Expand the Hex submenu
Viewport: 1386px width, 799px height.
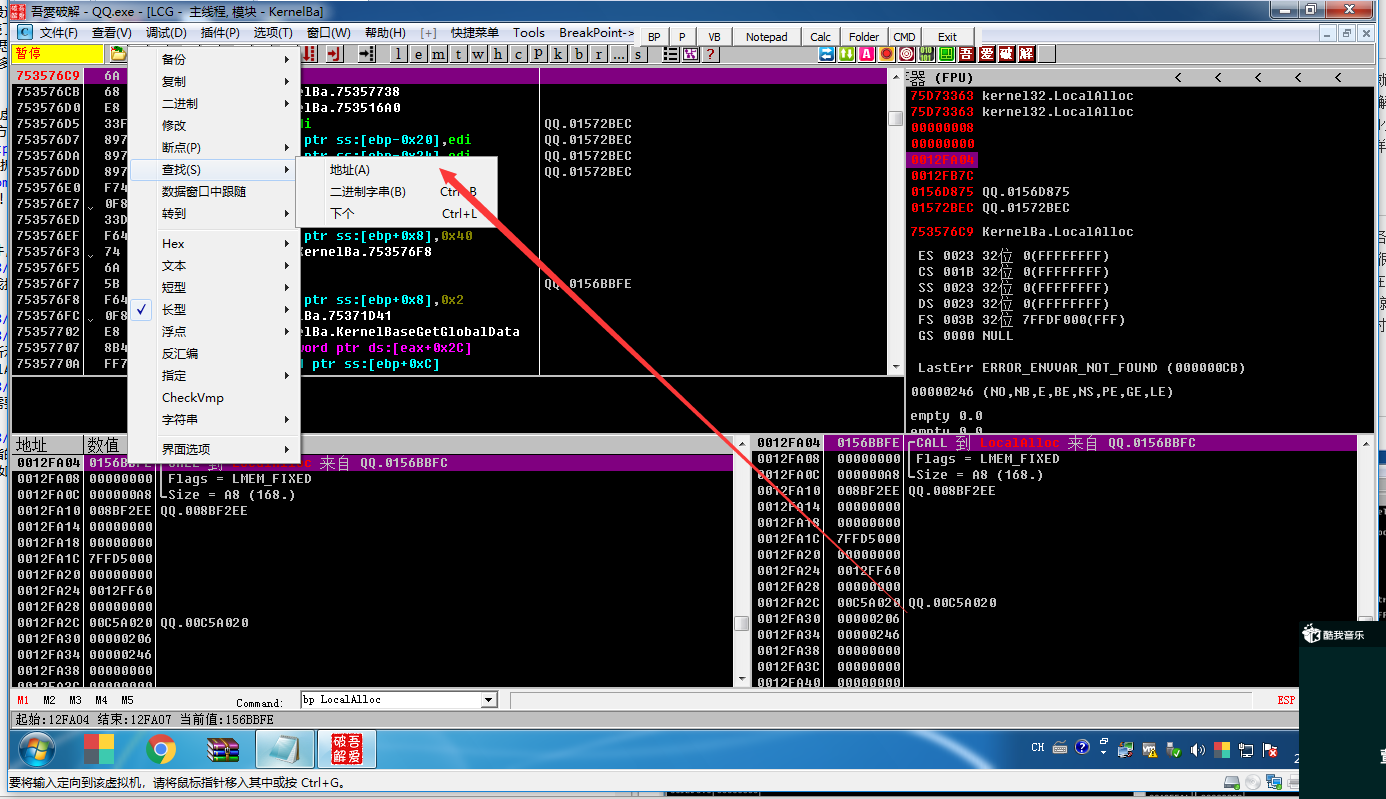click(214, 243)
